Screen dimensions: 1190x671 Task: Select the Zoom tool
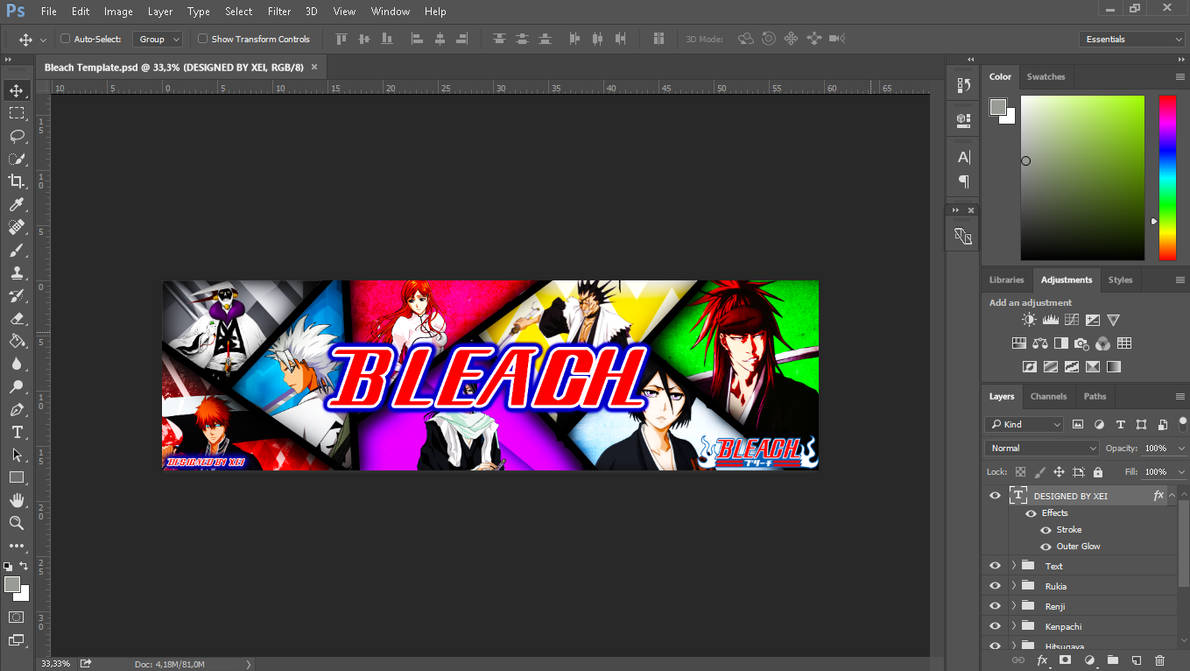coord(16,522)
